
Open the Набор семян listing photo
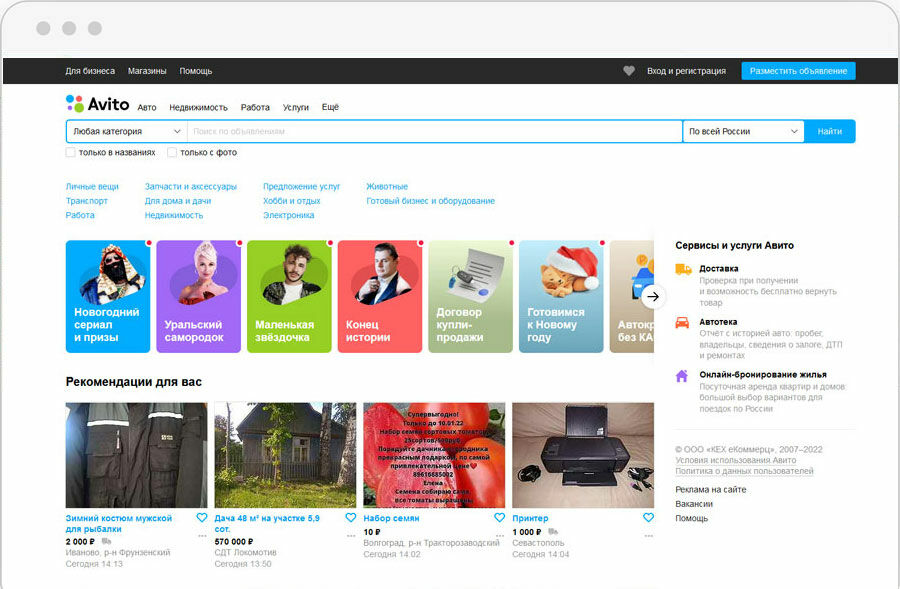(x=435, y=455)
